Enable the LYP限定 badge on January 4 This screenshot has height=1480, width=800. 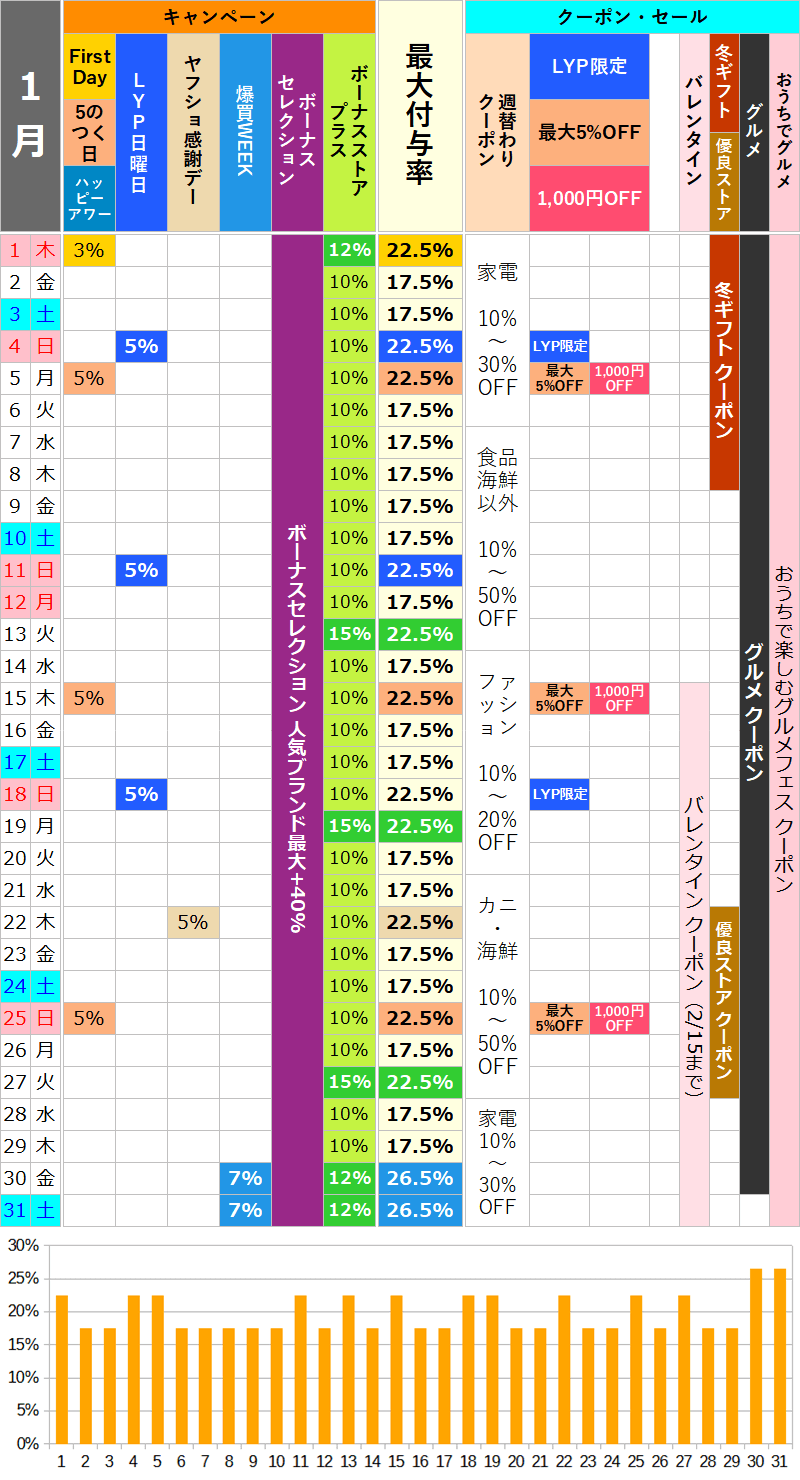coord(560,346)
